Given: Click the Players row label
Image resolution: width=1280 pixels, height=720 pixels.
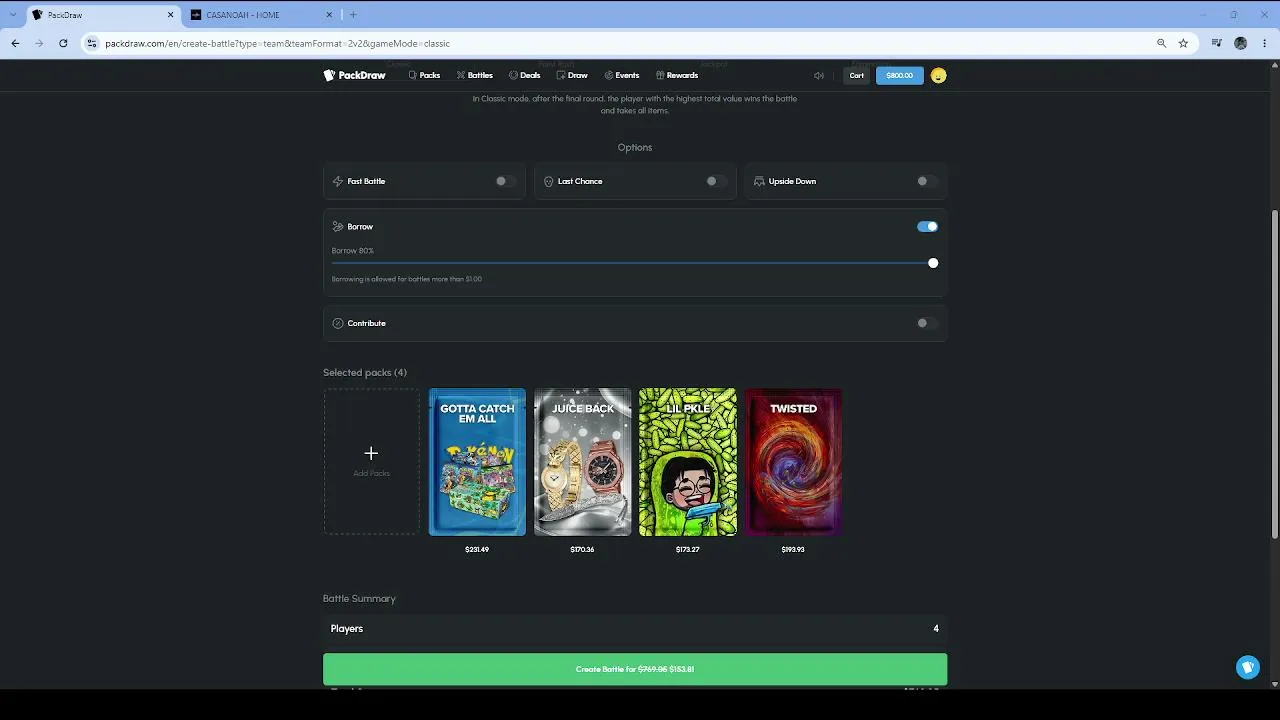Looking at the screenshot, I should click(347, 629).
